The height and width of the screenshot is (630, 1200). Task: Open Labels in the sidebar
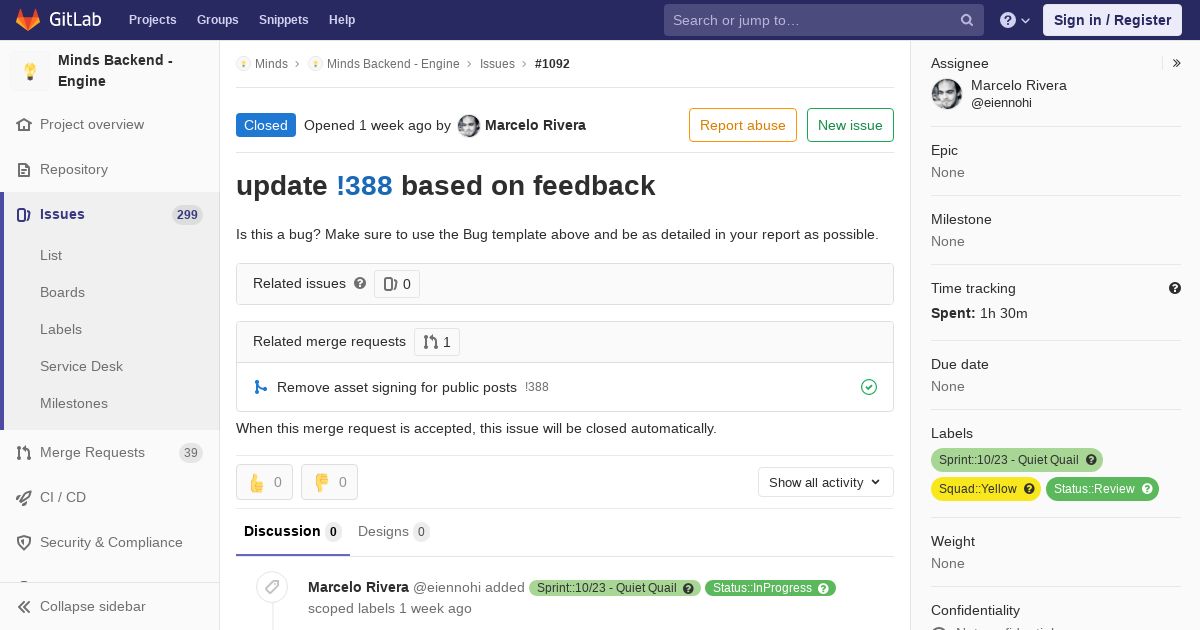point(61,329)
